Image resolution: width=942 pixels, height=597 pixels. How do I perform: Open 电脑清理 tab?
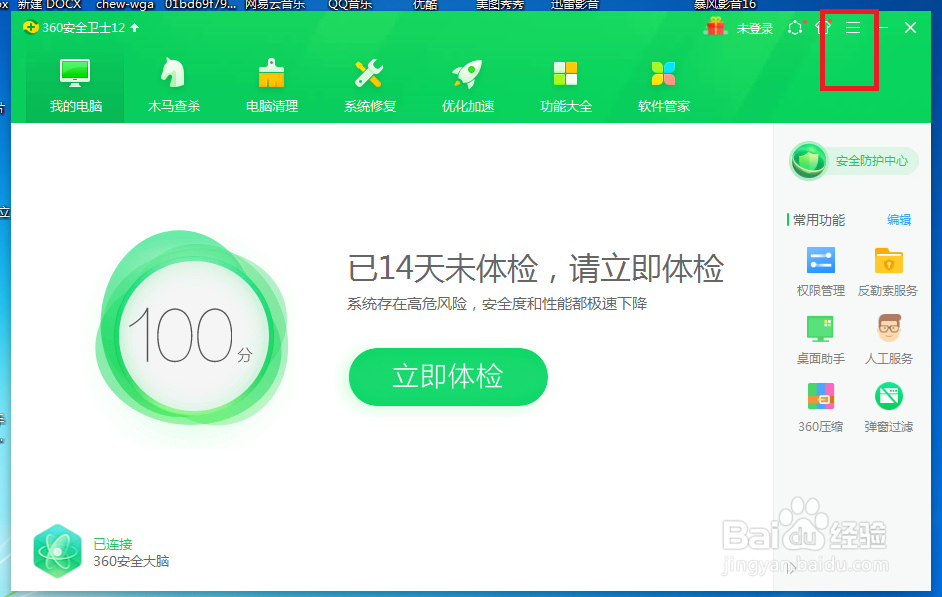tap(272, 86)
